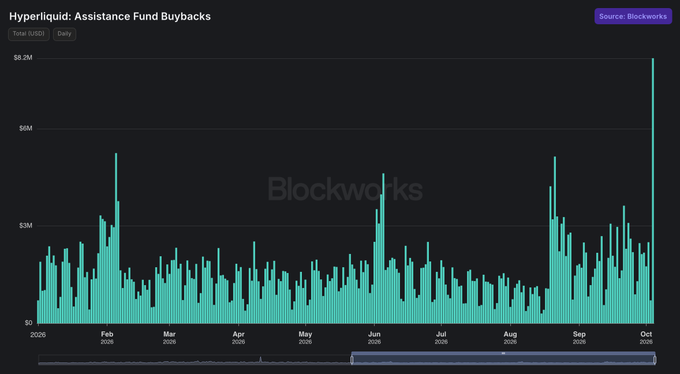This screenshot has width=680, height=374.
Task: Grab the right range slider handle
Action: click(654, 360)
